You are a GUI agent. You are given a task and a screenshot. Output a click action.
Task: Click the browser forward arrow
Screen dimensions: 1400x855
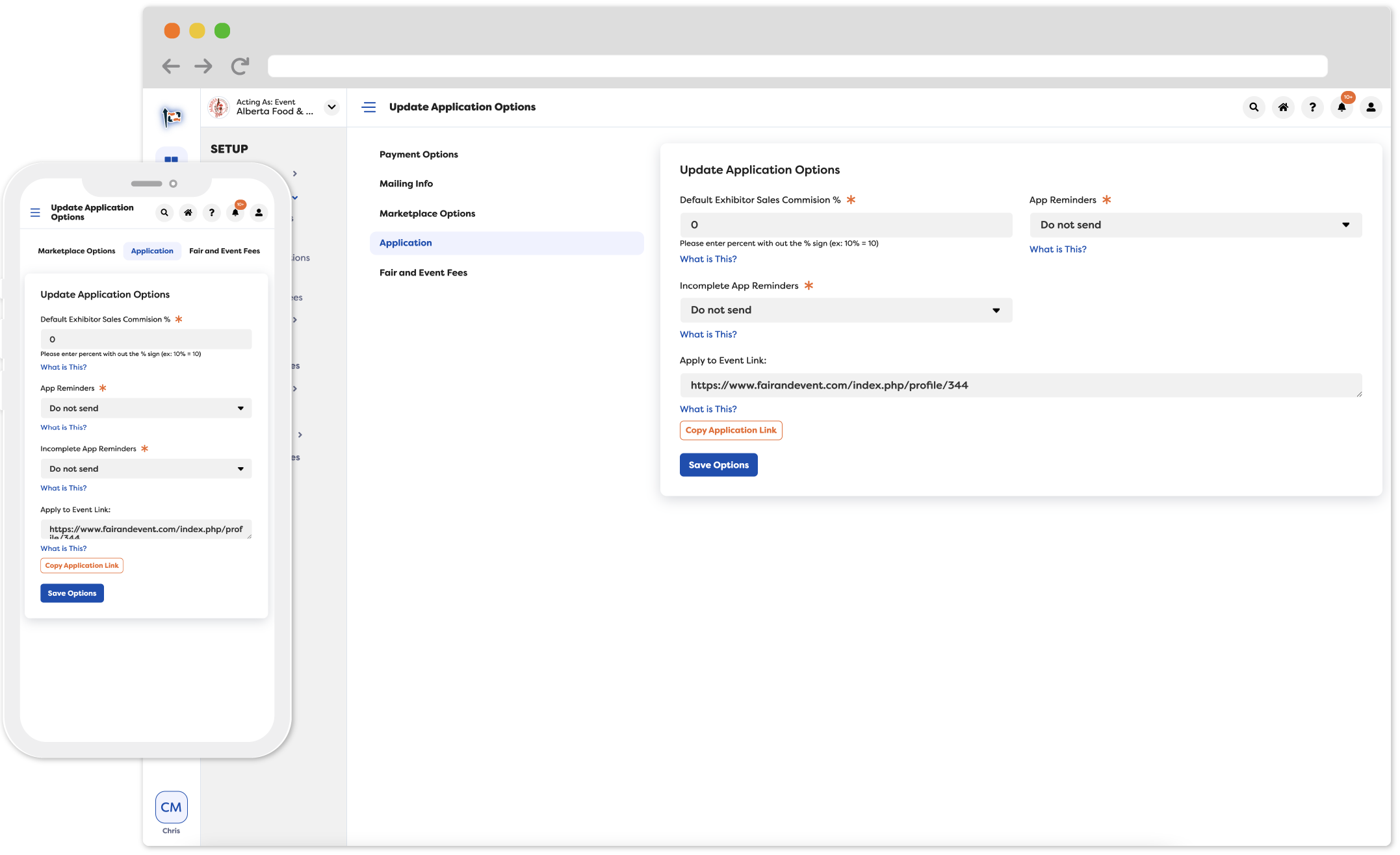coord(203,66)
